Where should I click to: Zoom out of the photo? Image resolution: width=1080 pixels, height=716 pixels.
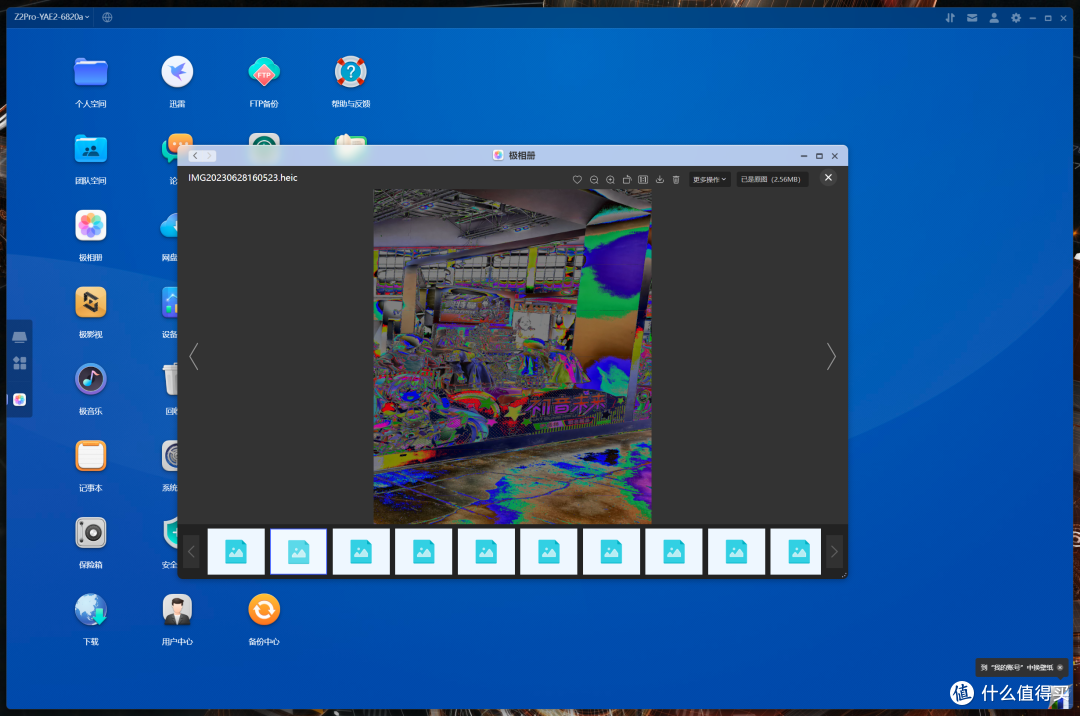[594, 180]
